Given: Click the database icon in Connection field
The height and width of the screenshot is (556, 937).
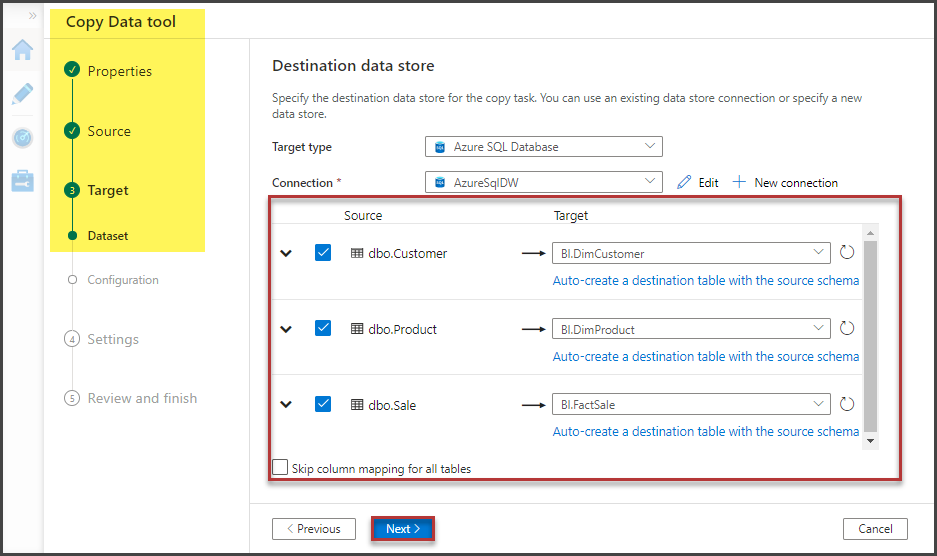Looking at the screenshot, I should (x=440, y=183).
